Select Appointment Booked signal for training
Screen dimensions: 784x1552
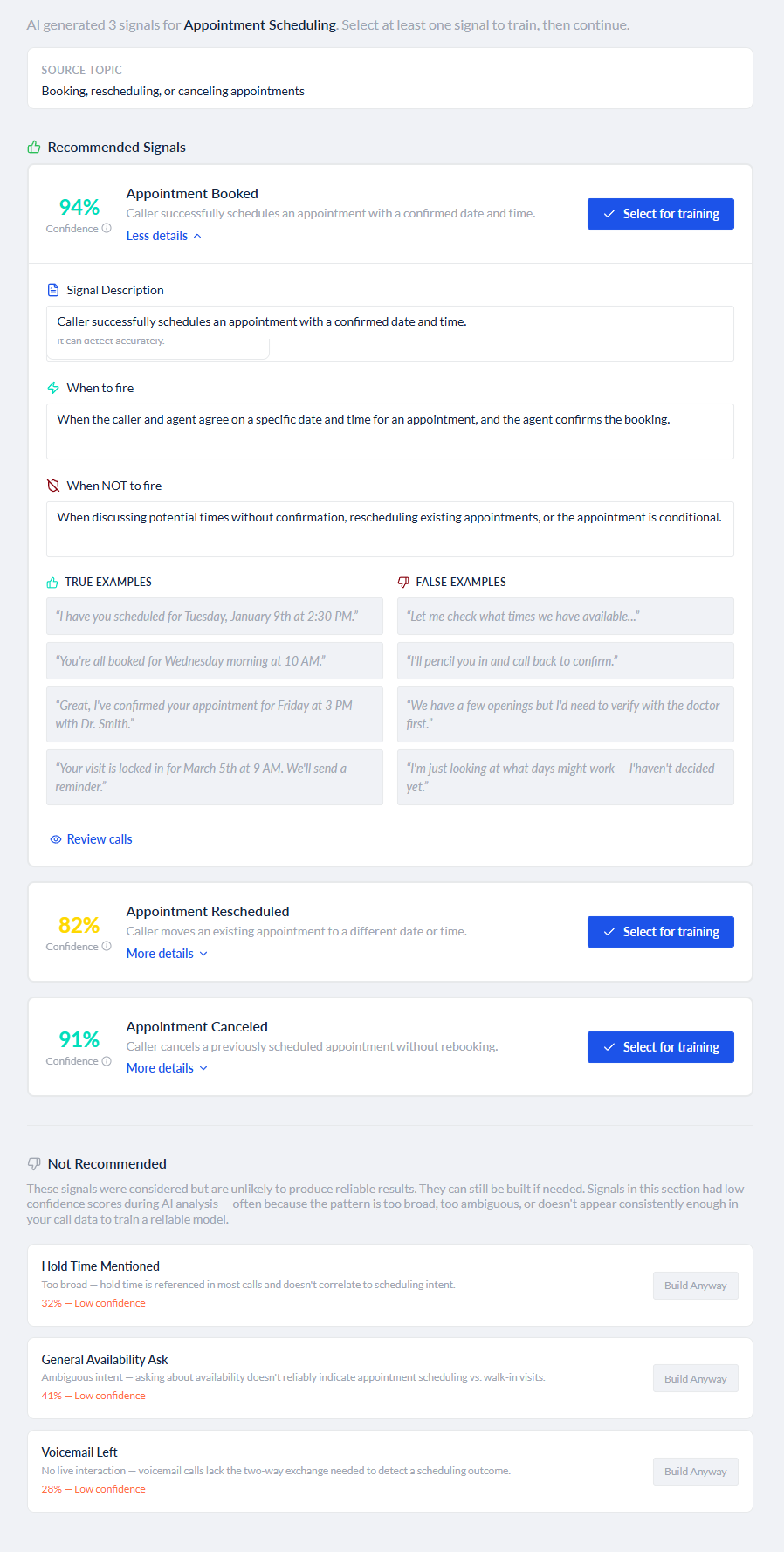pyautogui.click(x=660, y=214)
